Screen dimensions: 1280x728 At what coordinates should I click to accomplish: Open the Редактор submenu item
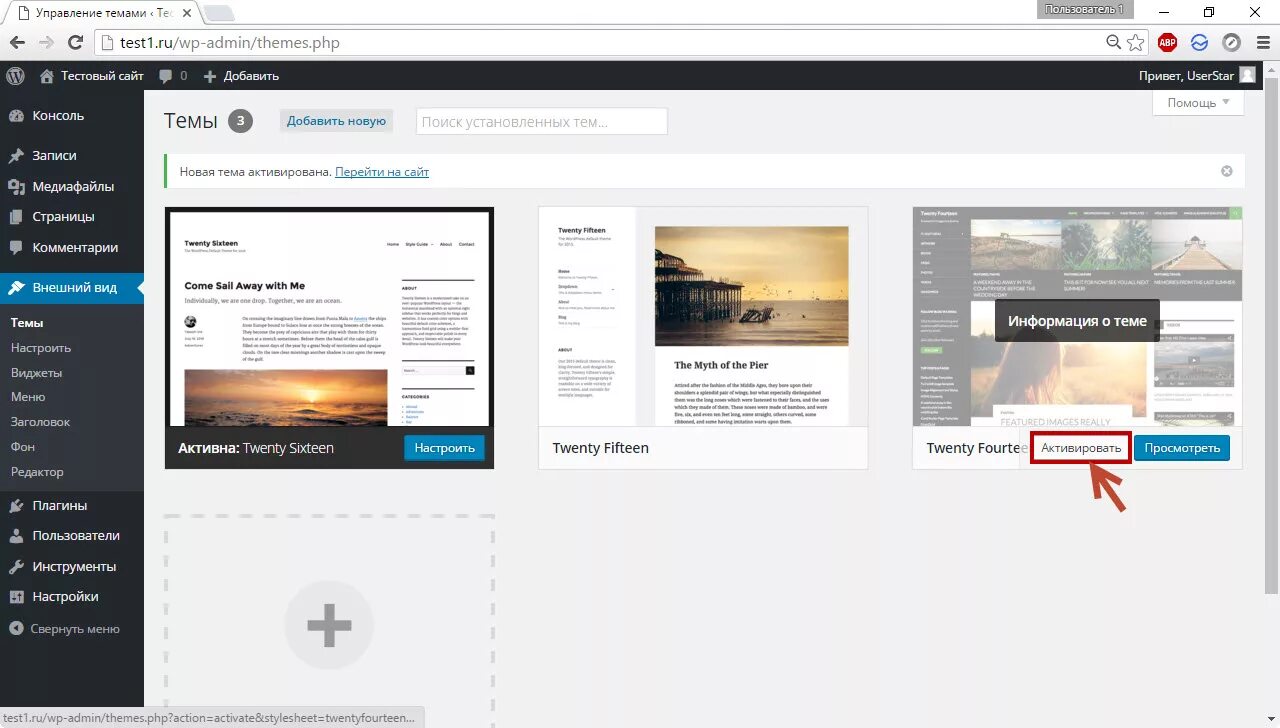pyautogui.click(x=37, y=472)
